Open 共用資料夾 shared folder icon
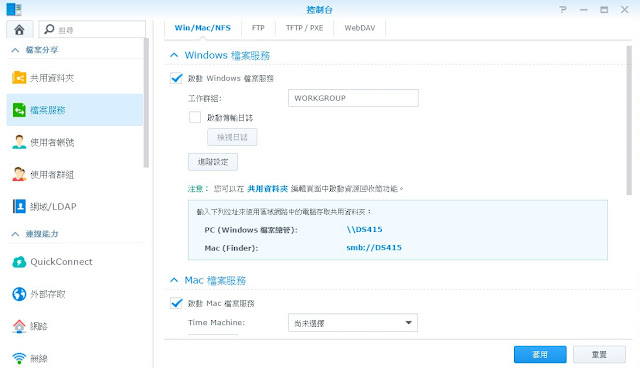Image resolution: width=640 pixels, height=368 pixels. click(x=19, y=78)
